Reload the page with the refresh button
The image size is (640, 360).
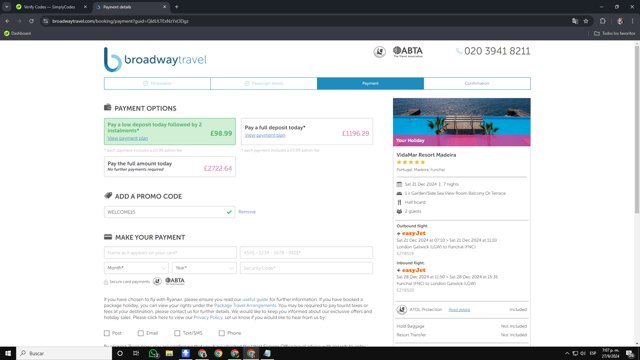[x=31, y=21]
